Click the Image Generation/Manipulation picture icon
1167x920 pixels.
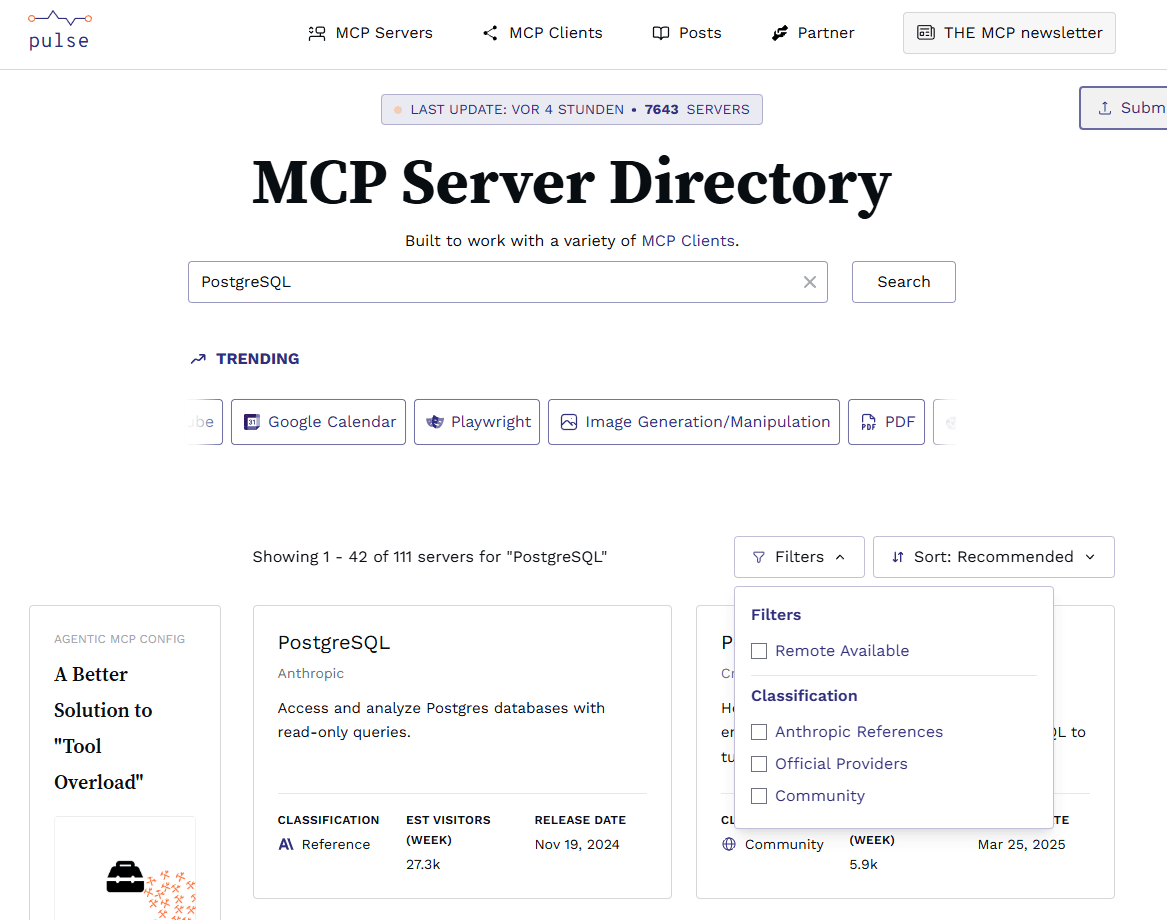[570, 421]
